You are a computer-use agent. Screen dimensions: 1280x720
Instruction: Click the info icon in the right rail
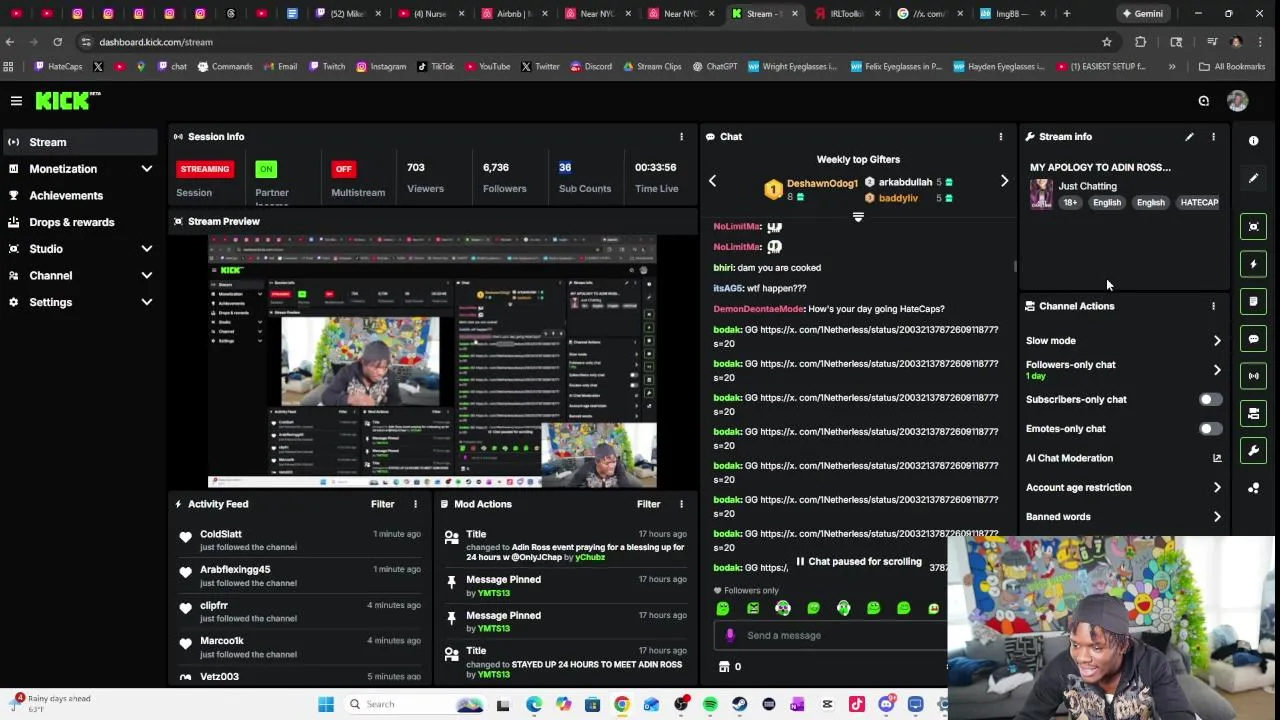coord(1253,141)
